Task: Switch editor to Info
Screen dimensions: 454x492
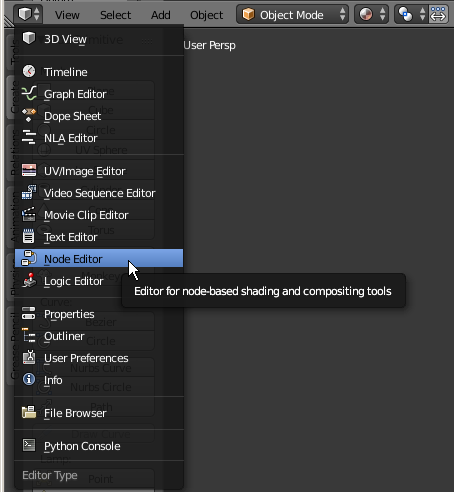Action: (x=99, y=380)
